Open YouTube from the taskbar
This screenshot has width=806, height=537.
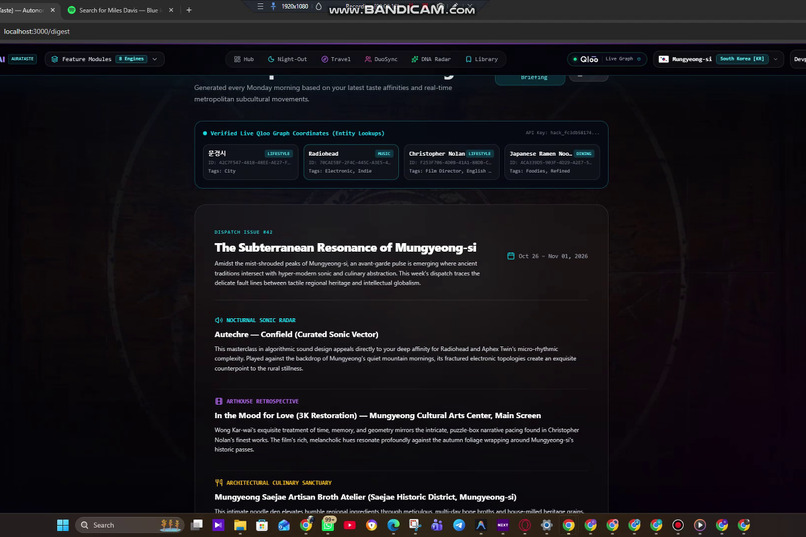(350, 525)
